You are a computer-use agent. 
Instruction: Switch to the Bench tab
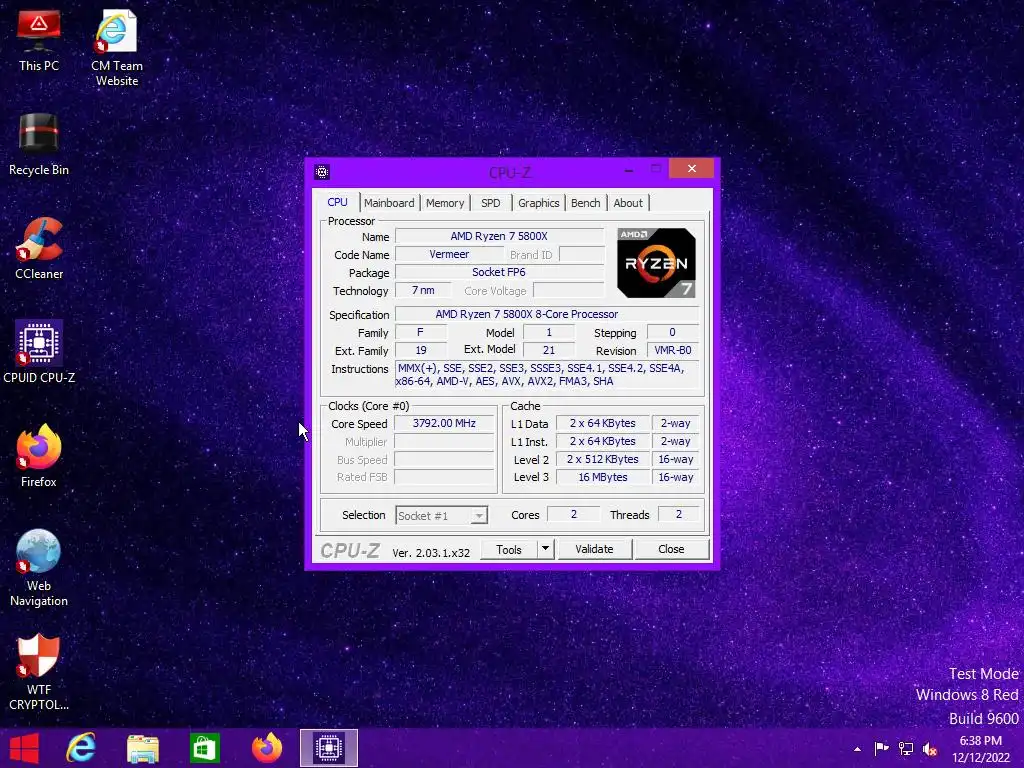(585, 203)
